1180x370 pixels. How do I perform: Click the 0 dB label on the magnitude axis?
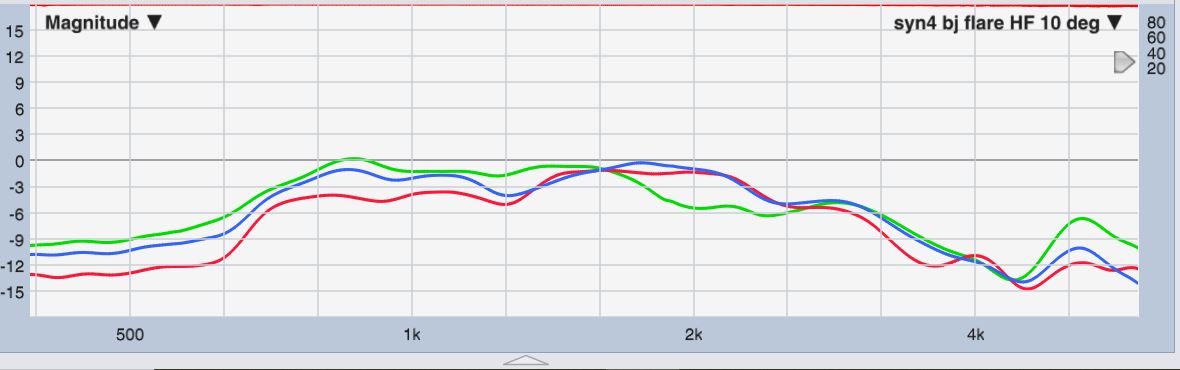pos(20,161)
